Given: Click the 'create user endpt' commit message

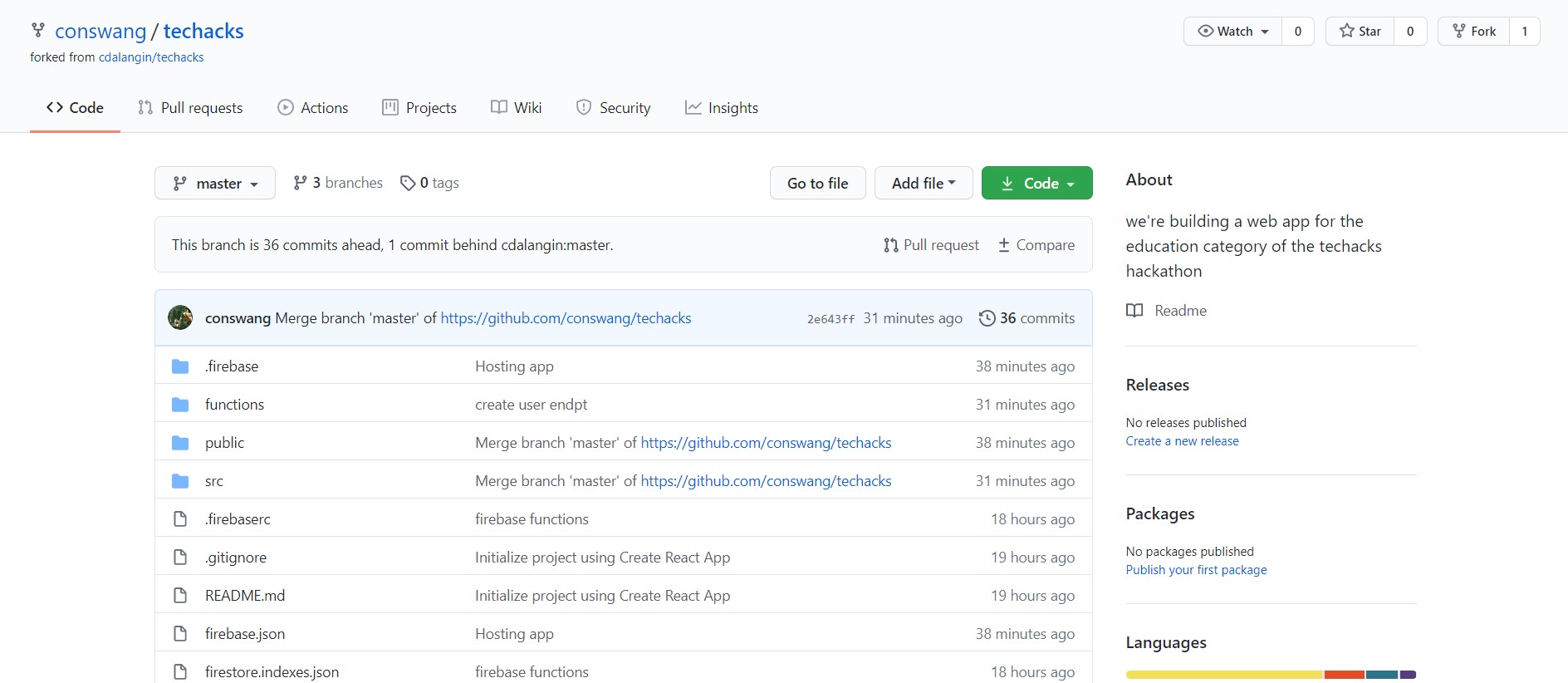Looking at the screenshot, I should tap(531, 405).
